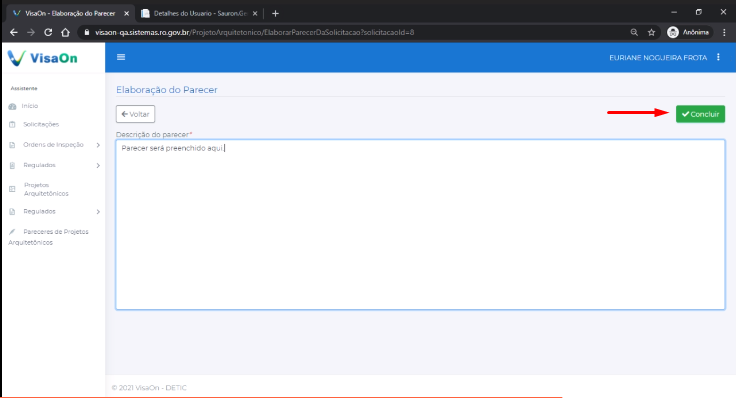The width and height of the screenshot is (736, 398).
Task: Click the browser home icon
Action: click(x=65, y=32)
